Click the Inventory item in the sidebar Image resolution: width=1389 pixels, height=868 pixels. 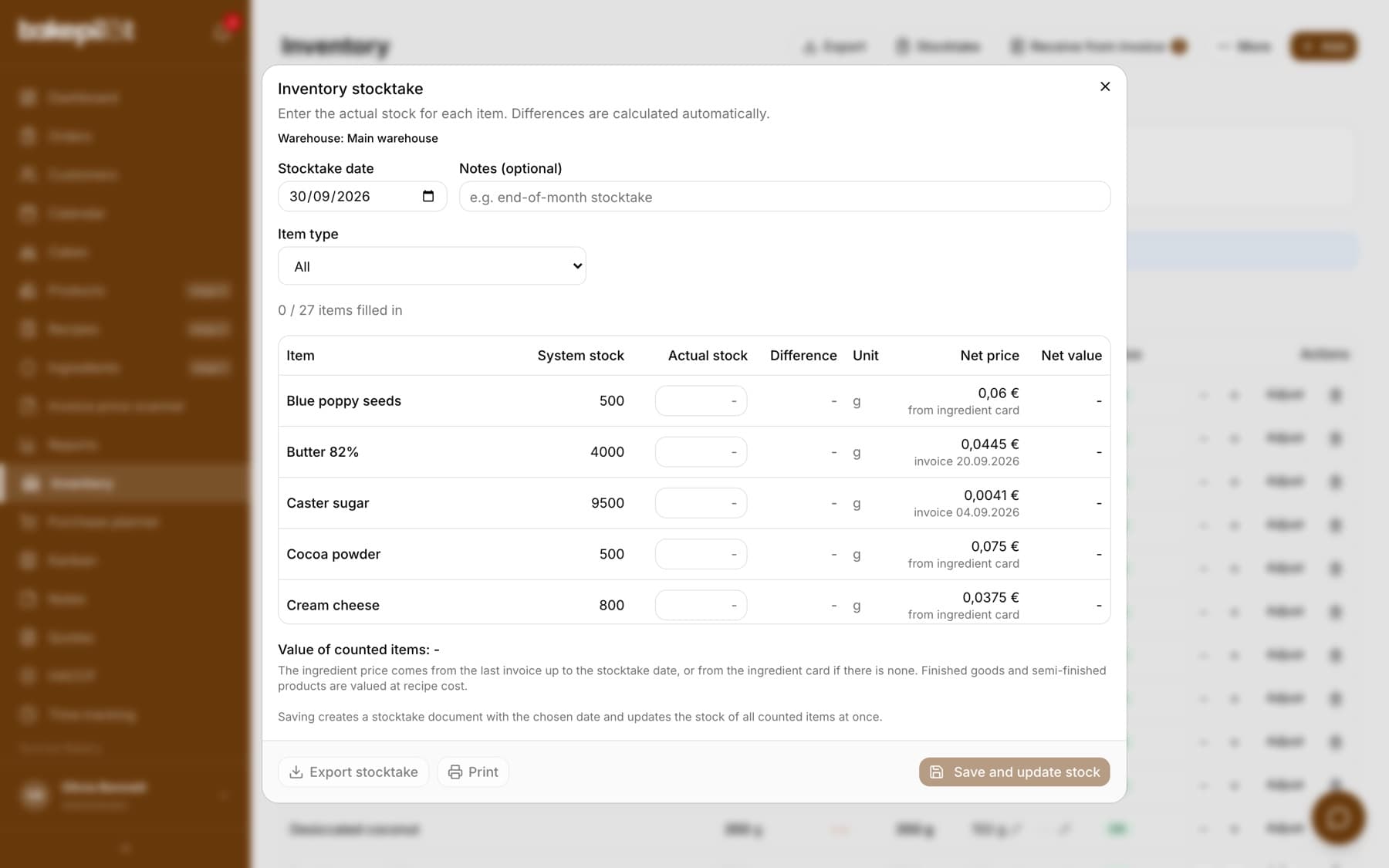tap(125, 484)
